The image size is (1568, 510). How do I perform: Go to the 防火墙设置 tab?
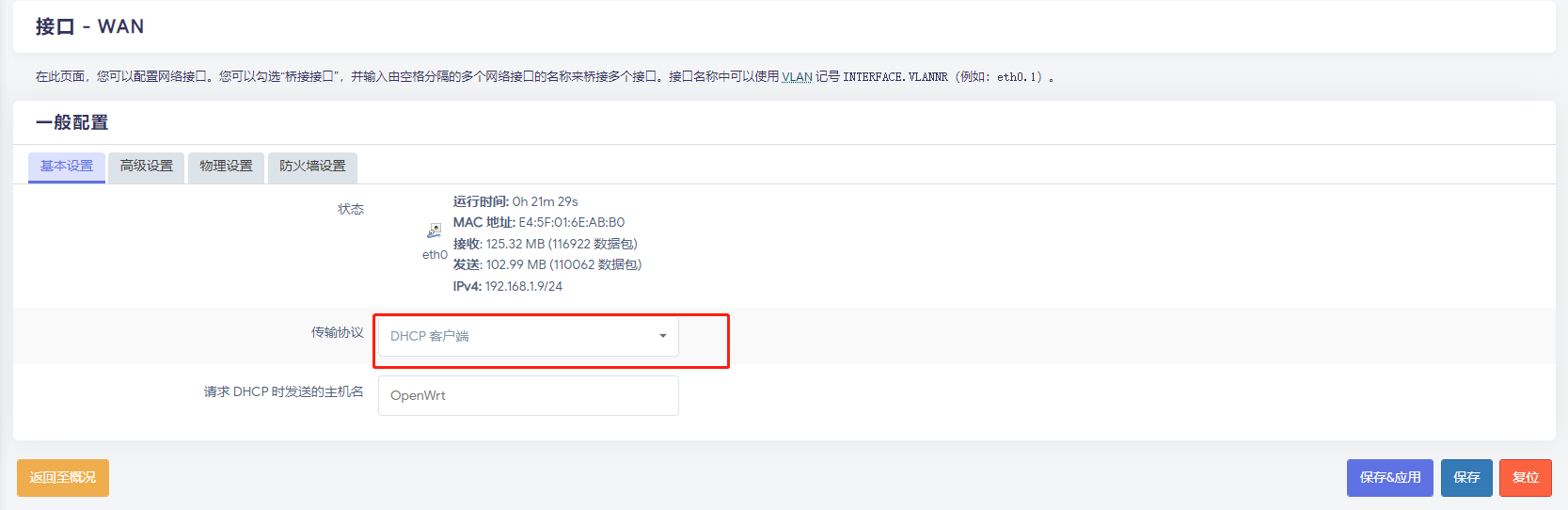tap(312, 167)
